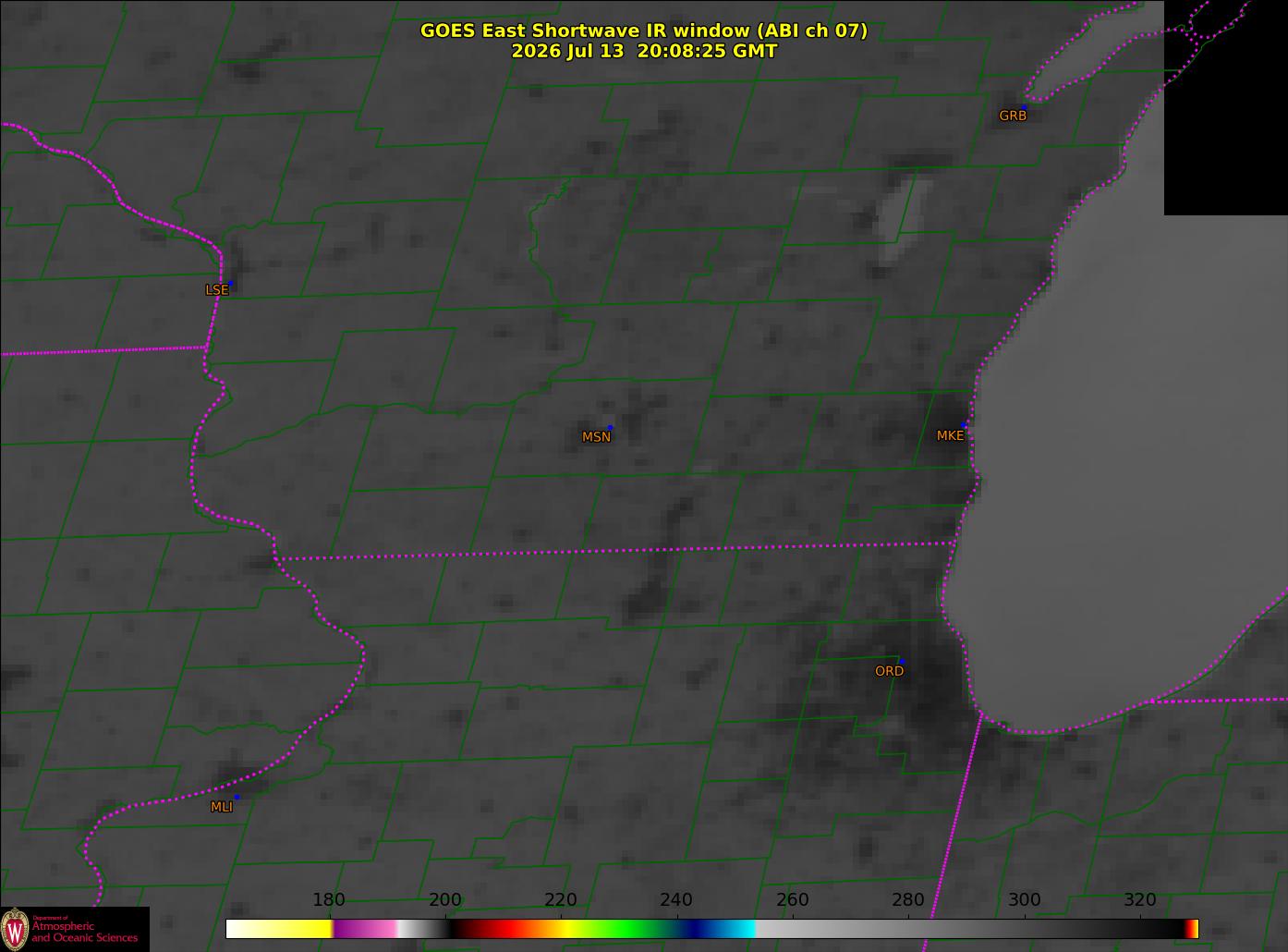Image resolution: width=1288 pixels, height=952 pixels.
Task: Click the GOES East Shortwave IR title
Action: tap(644, 31)
